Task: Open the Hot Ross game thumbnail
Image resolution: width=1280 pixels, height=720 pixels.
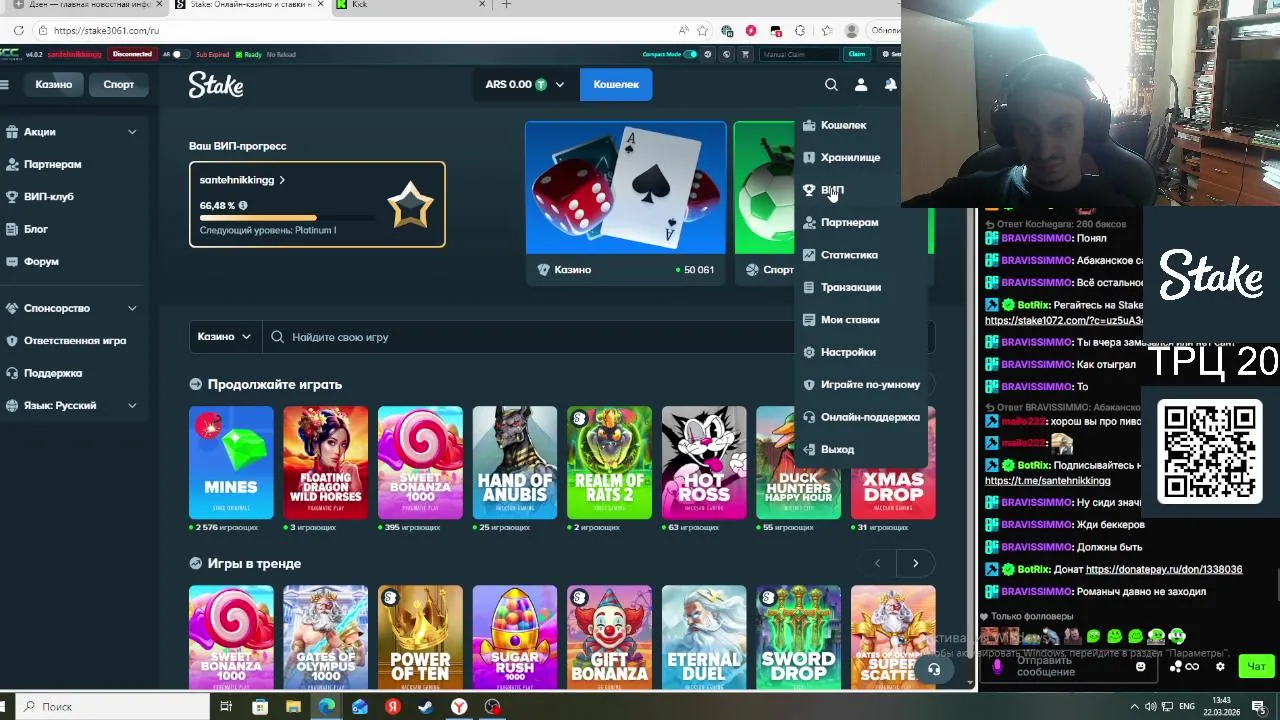Action: coord(704,463)
